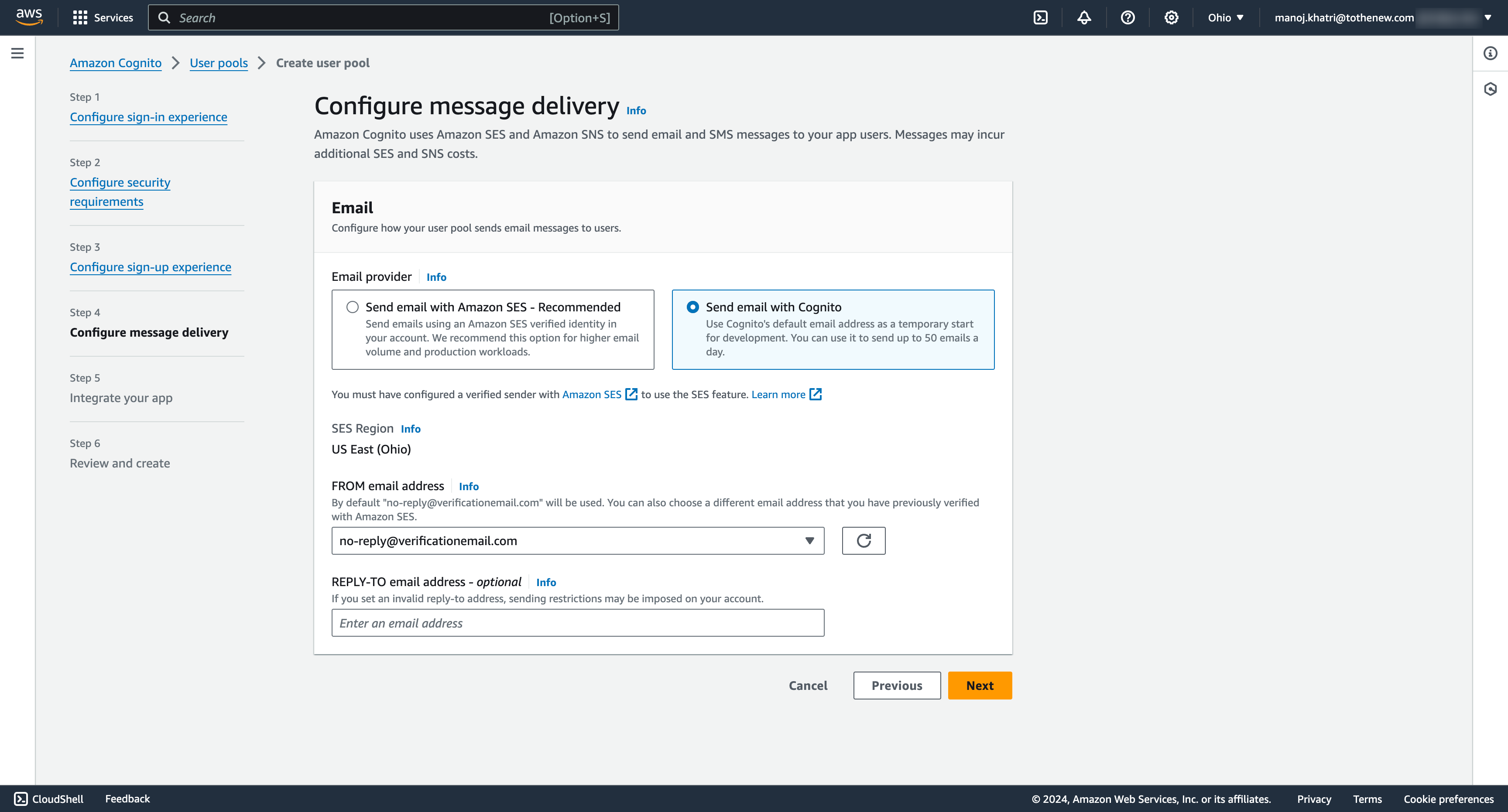This screenshot has height=812, width=1508.
Task: Click the Amazon SES external link icon
Action: click(x=631, y=394)
